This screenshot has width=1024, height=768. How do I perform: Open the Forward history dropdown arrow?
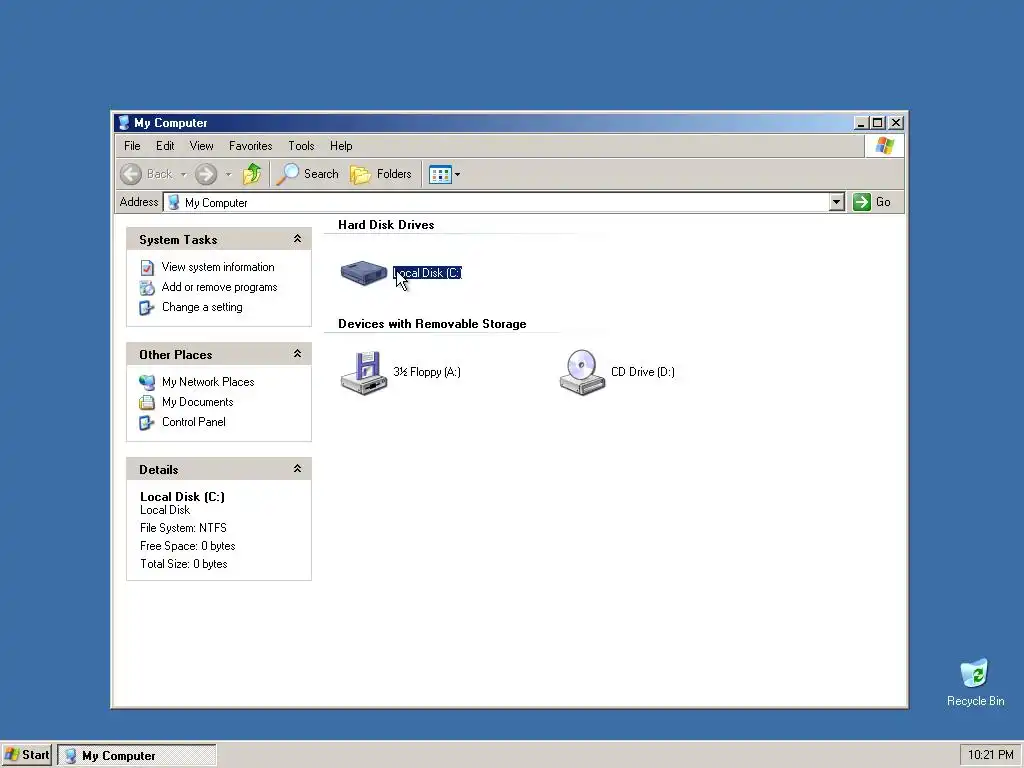click(228, 174)
